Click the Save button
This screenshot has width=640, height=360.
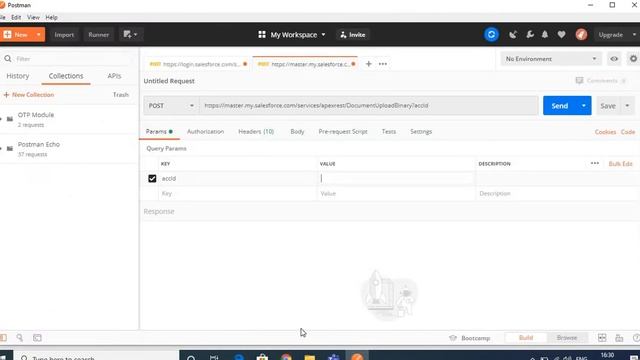[608, 106]
